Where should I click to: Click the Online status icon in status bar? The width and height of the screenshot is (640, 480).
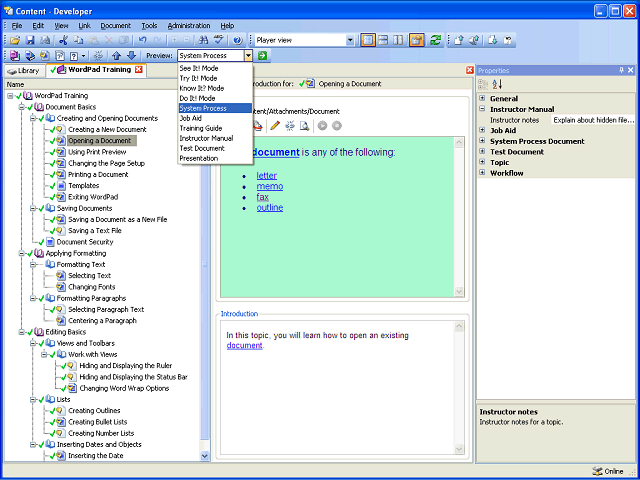pyautogui.click(x=596, y=471)
